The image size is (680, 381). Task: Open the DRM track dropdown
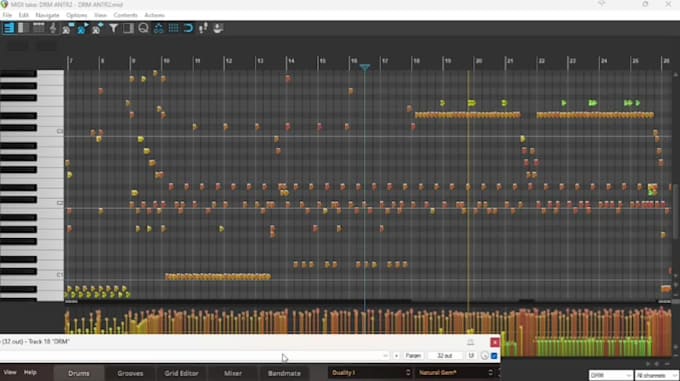click(610, 375)
